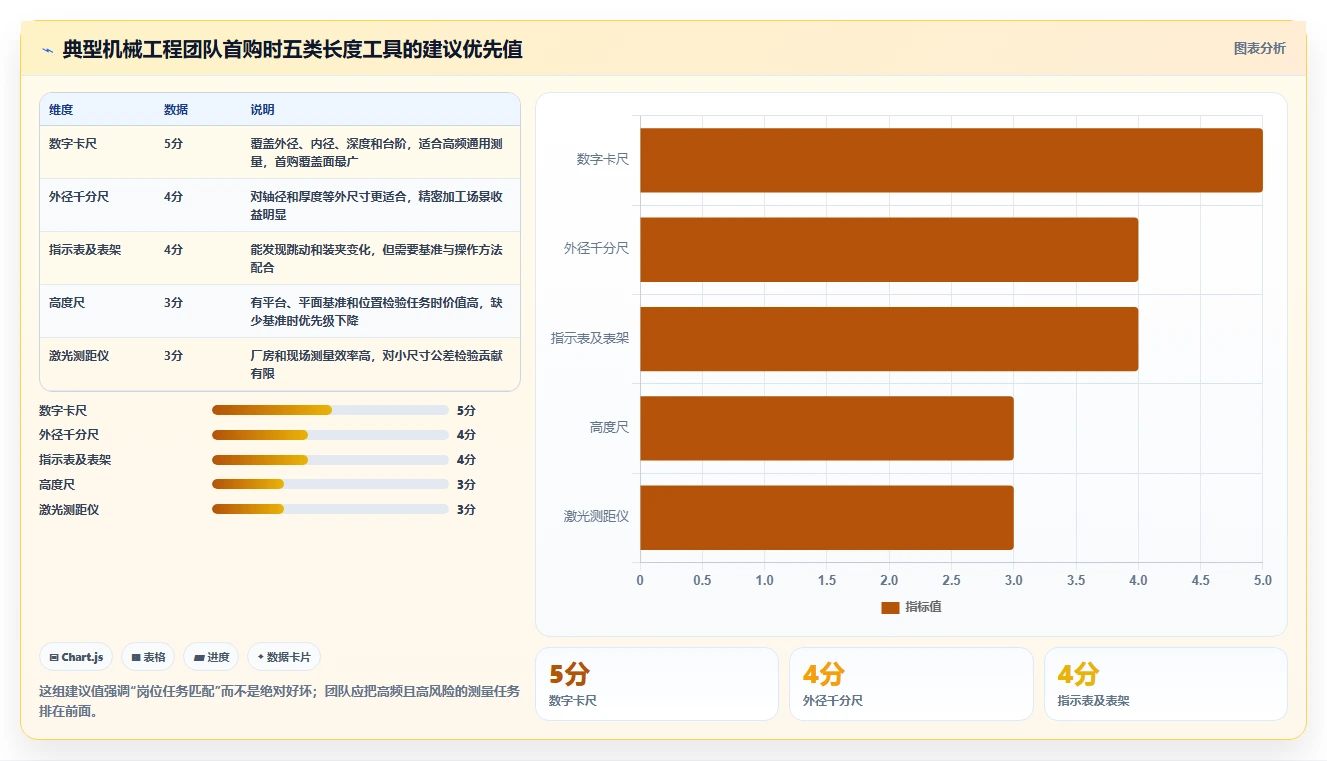Click the lightning icon beside the title

point(48,50)
